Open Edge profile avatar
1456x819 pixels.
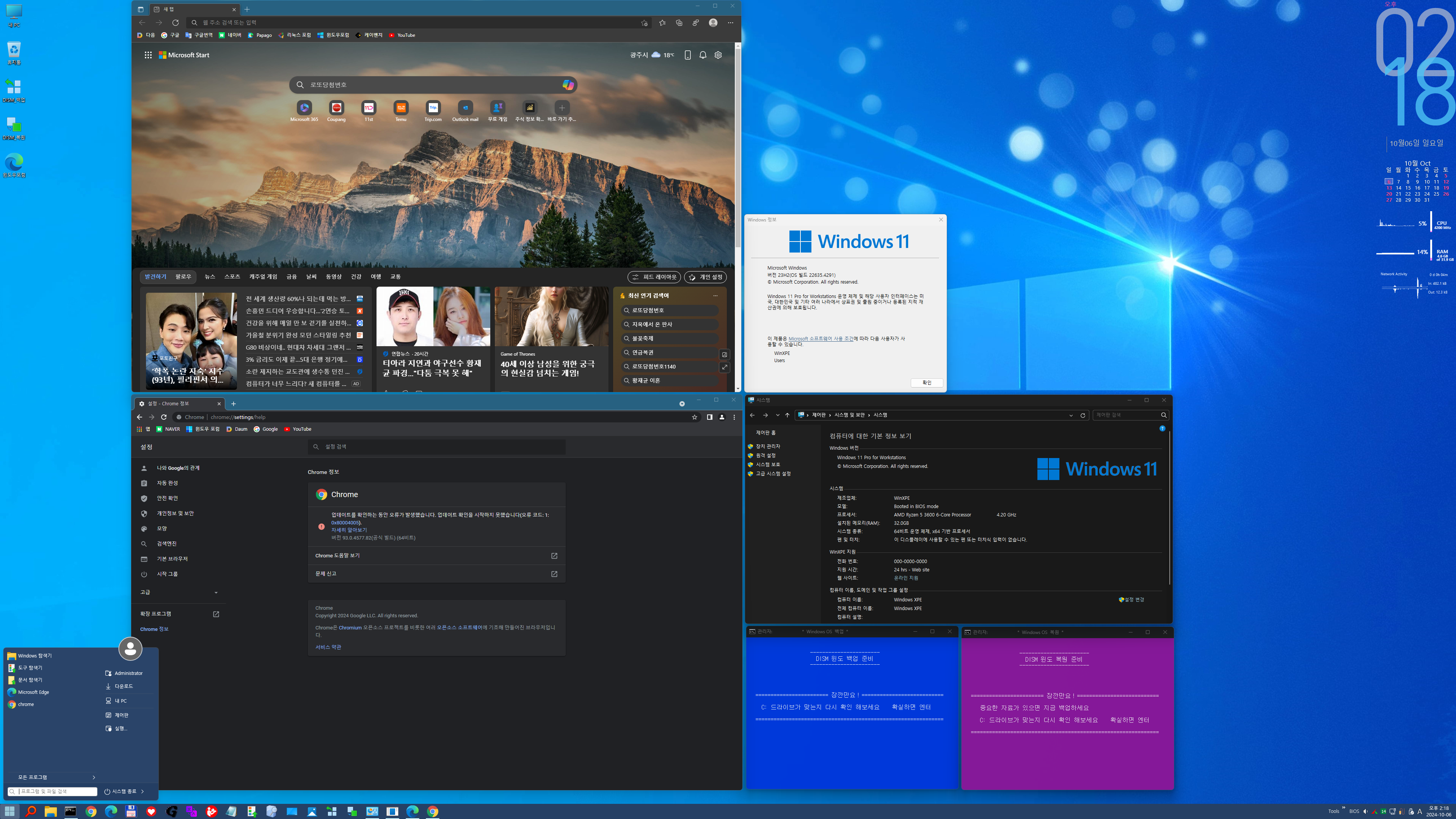click(713, 23)
